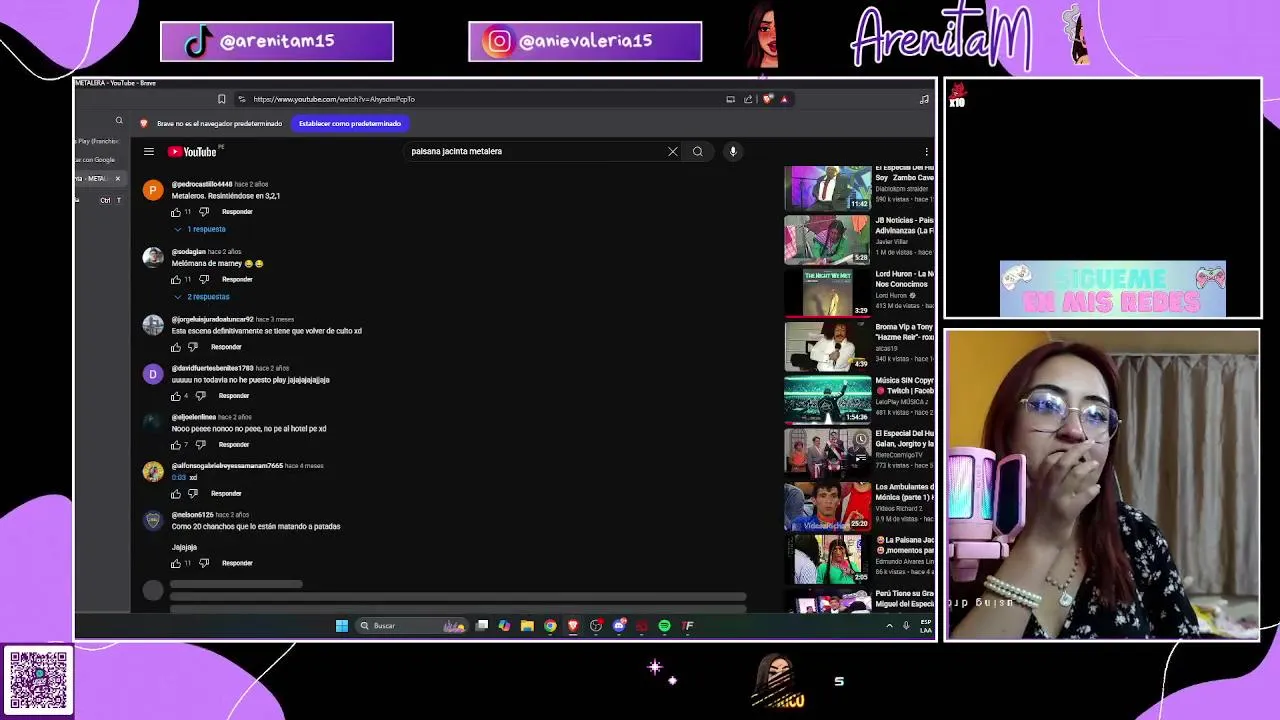Viewport: 1280px width, 720px height.
Task: Click the Discord icon in the taskbar
Action: 619,626
